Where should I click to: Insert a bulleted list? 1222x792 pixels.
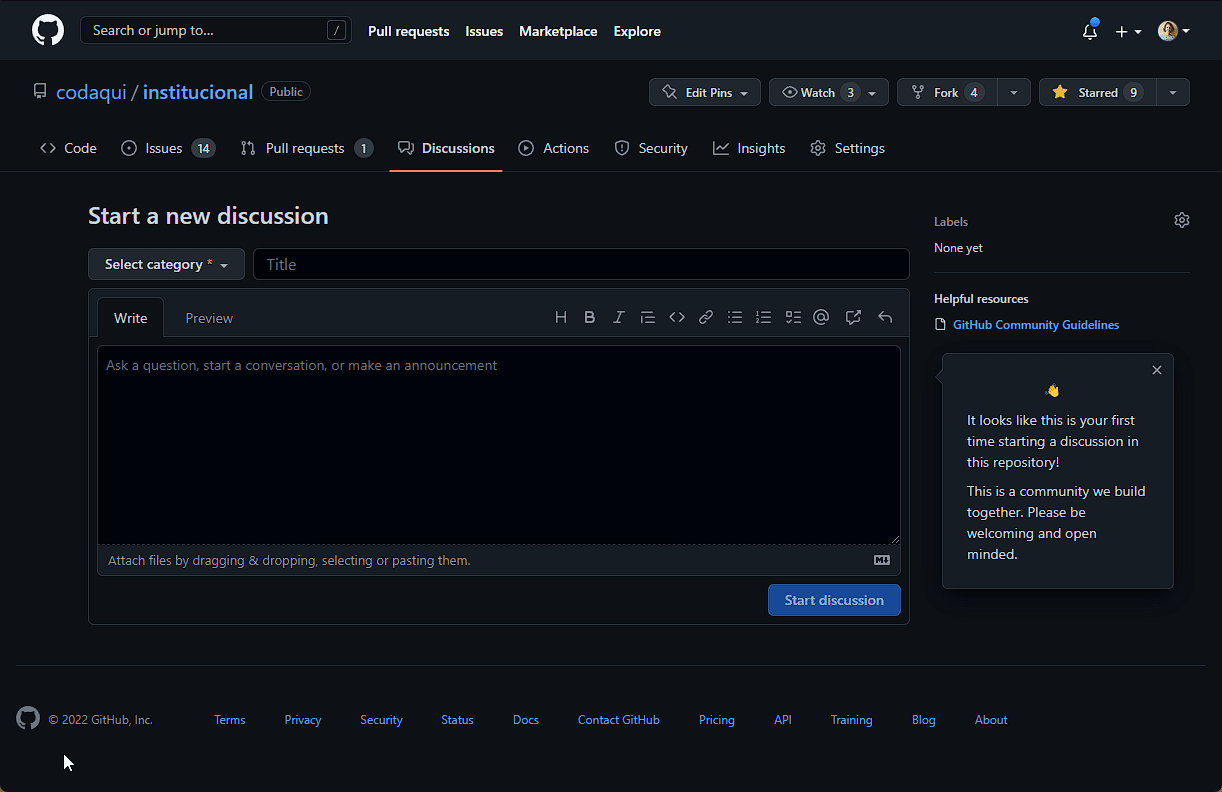(x=735, y=317)
